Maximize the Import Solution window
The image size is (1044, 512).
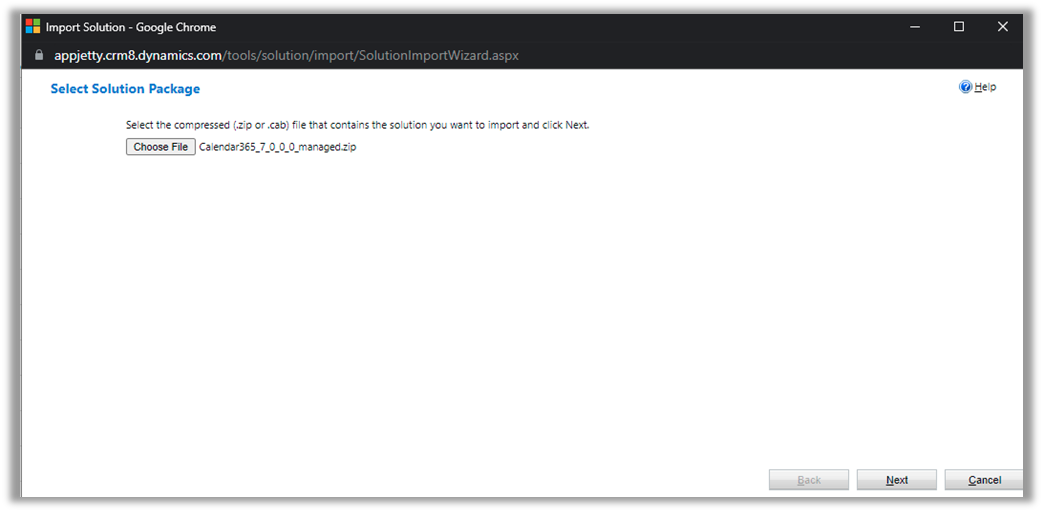point(959,27)
